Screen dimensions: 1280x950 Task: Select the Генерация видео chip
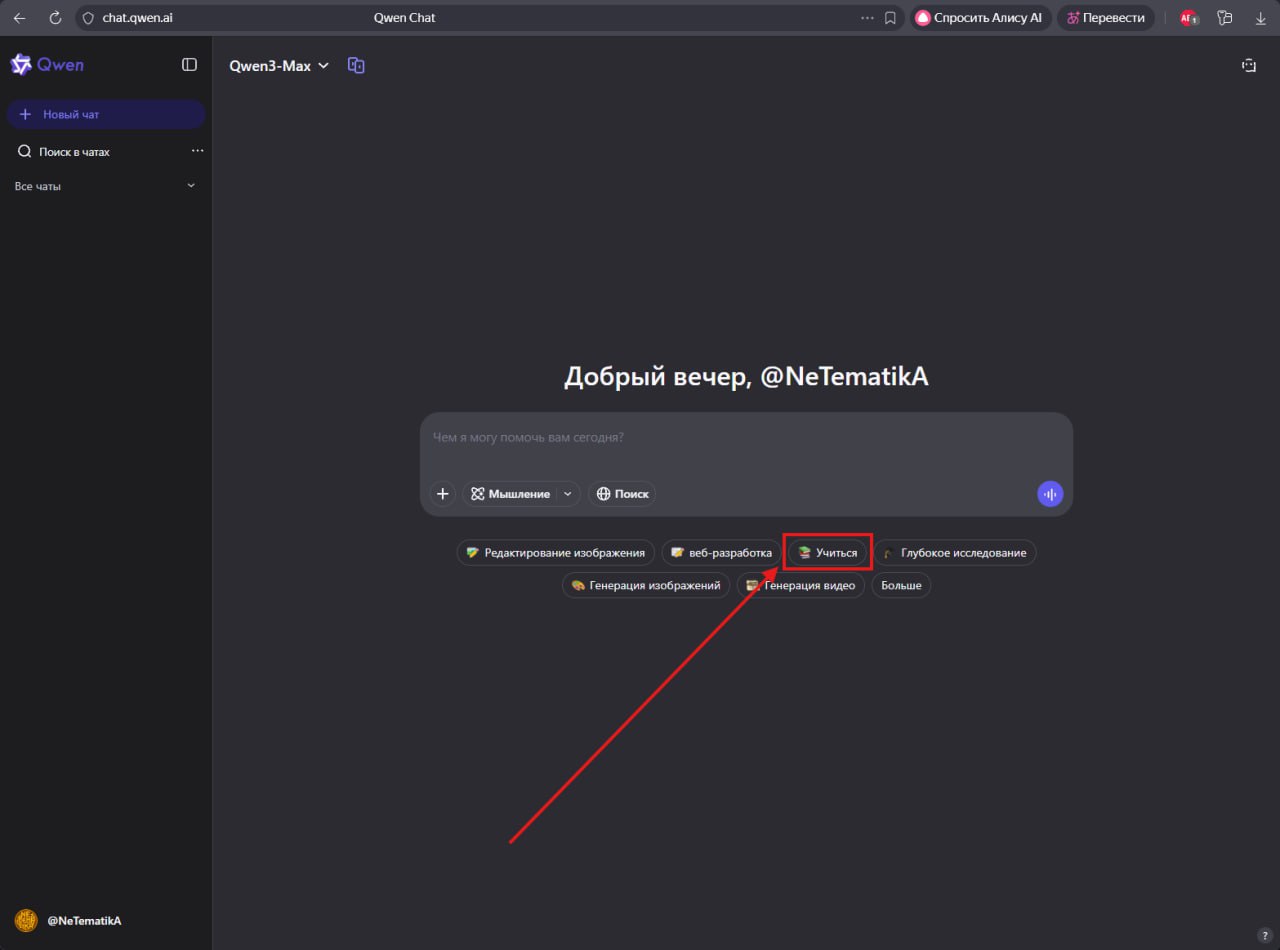801,585
